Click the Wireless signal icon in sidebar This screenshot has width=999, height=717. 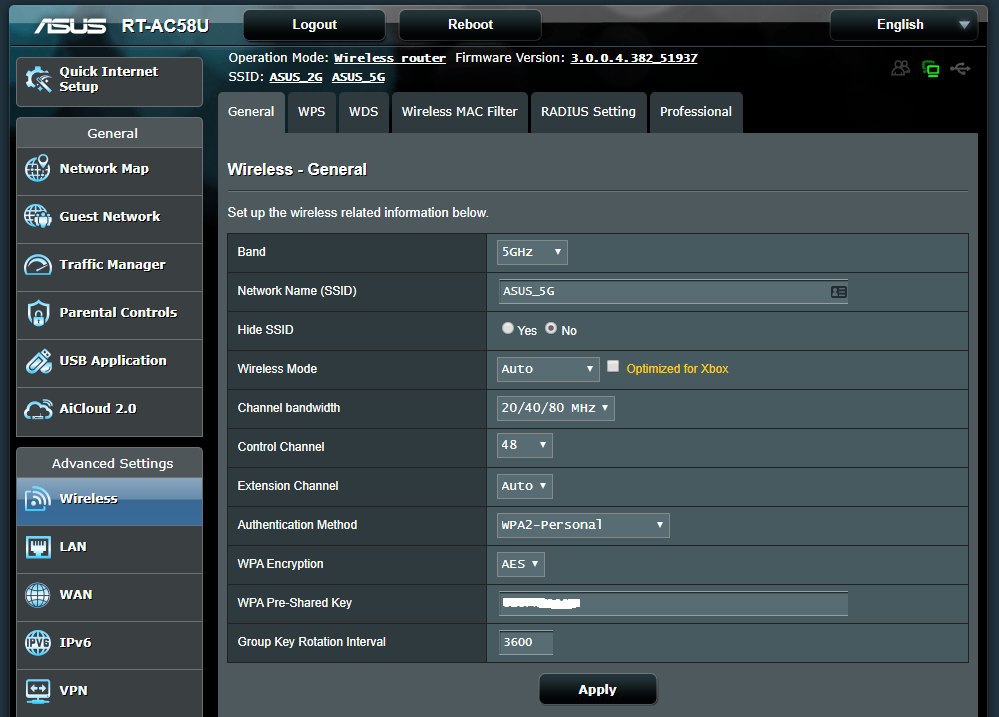38,498
